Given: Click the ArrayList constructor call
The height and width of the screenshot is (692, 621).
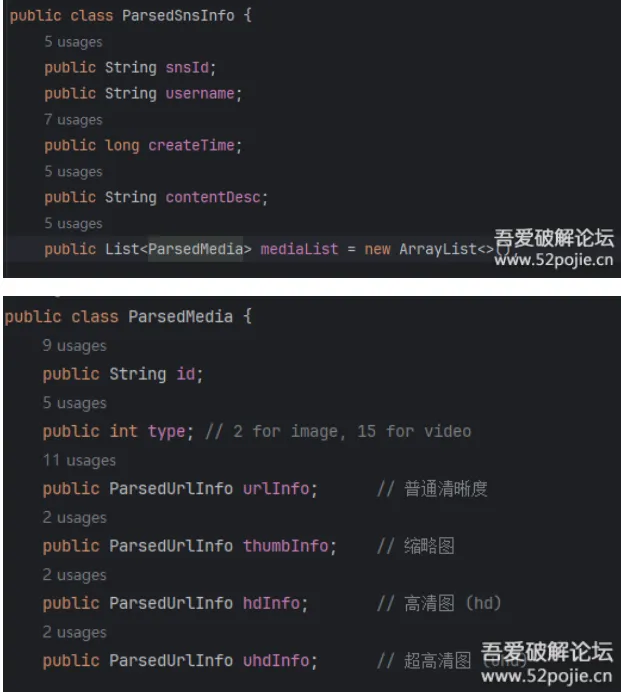Looking at the screenshot, I should (455, 249).
